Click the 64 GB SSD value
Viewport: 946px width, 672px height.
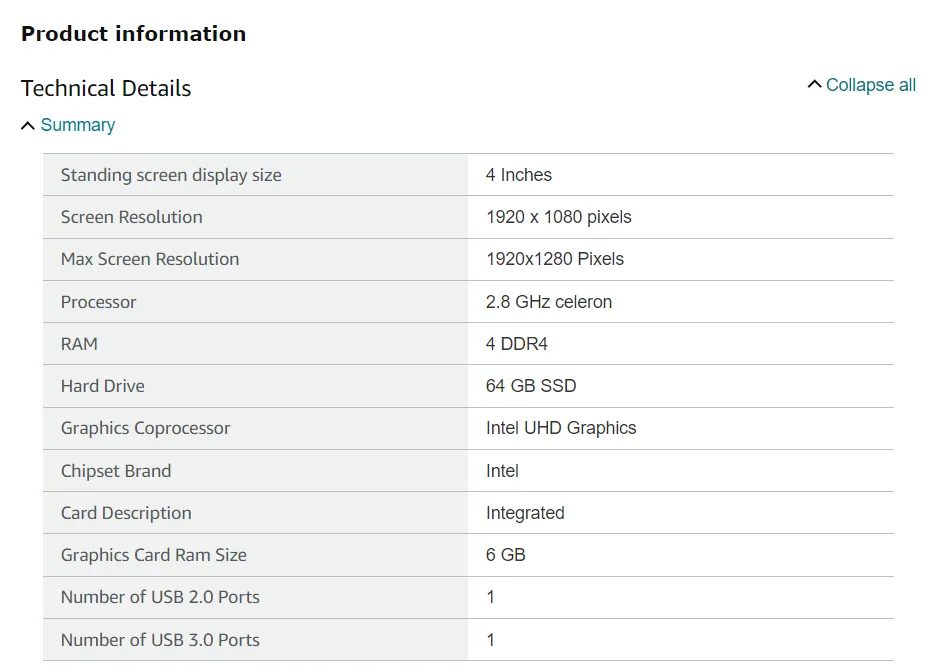(531, 386)
